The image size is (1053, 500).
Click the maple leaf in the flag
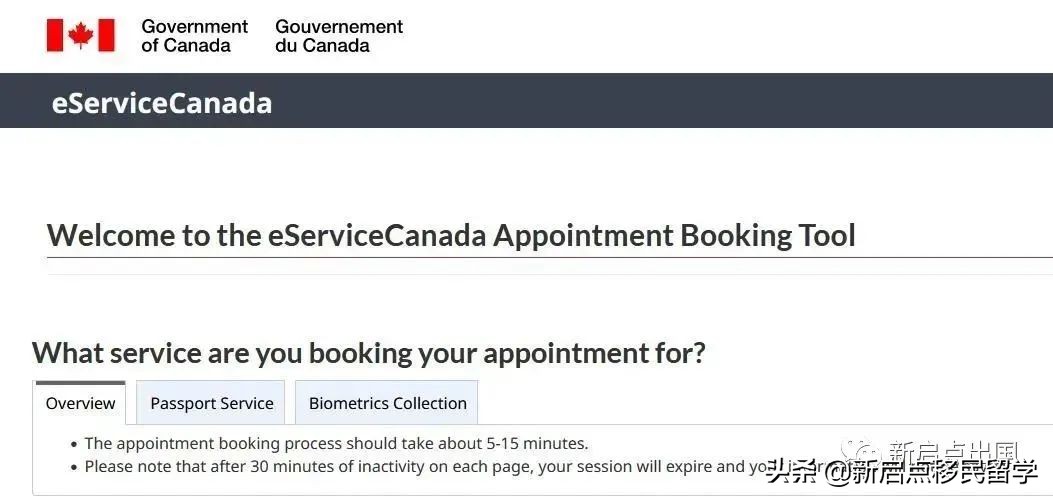coord(81,35)
